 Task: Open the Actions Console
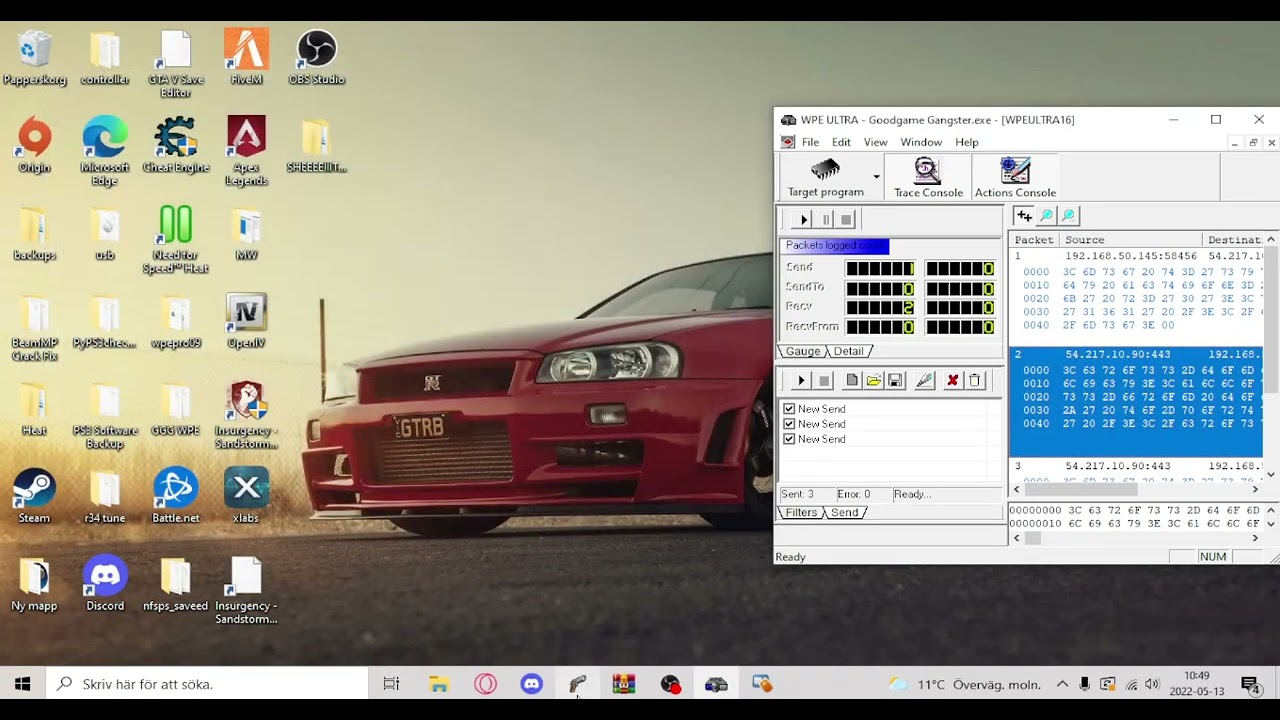1015,178
